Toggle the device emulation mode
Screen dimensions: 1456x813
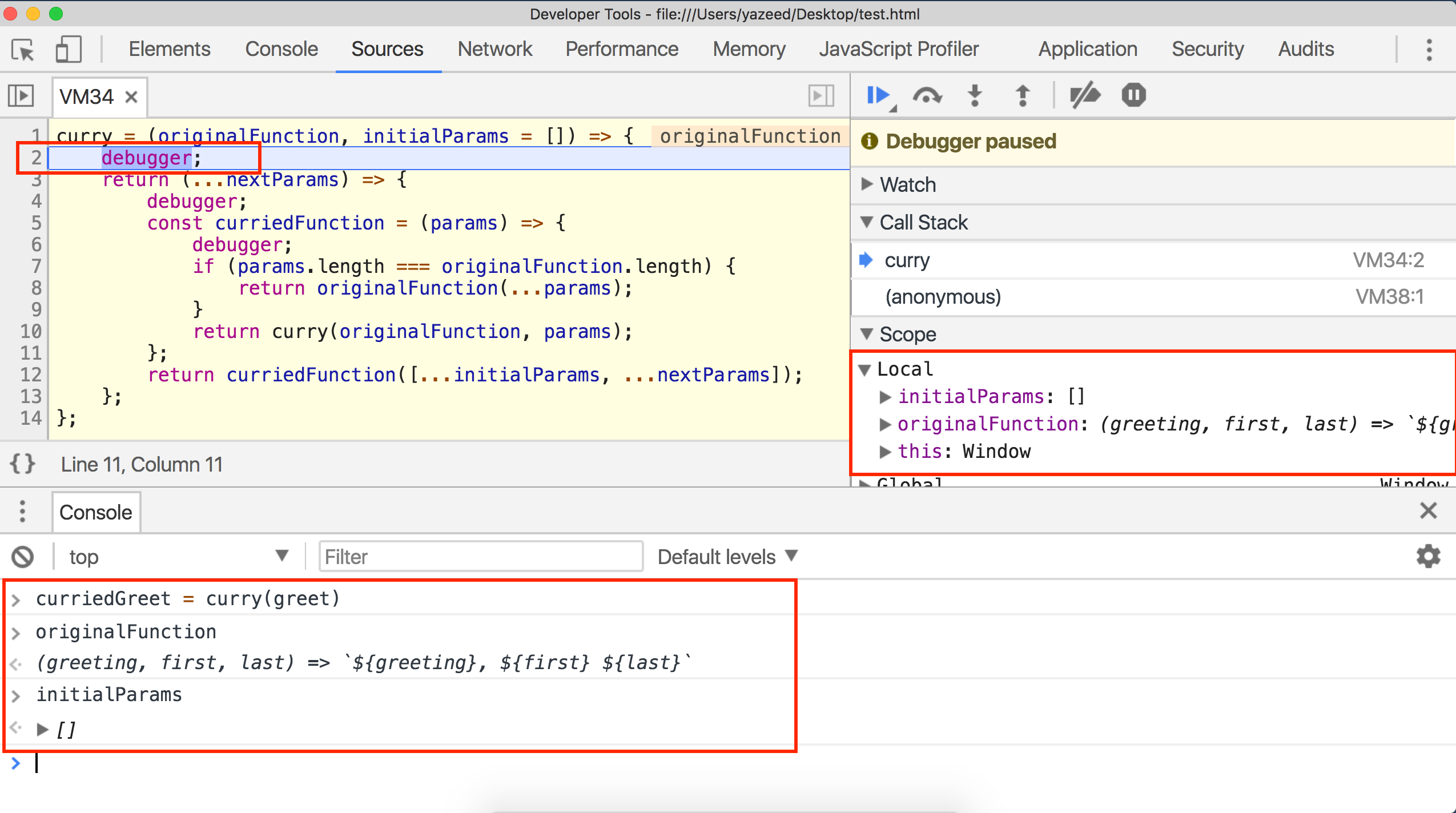(68, 50)
